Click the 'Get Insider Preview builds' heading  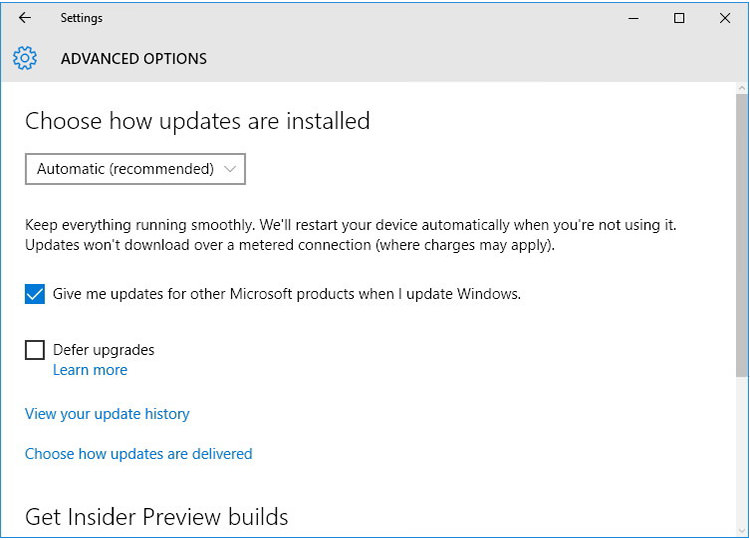[x=157, y=517]
